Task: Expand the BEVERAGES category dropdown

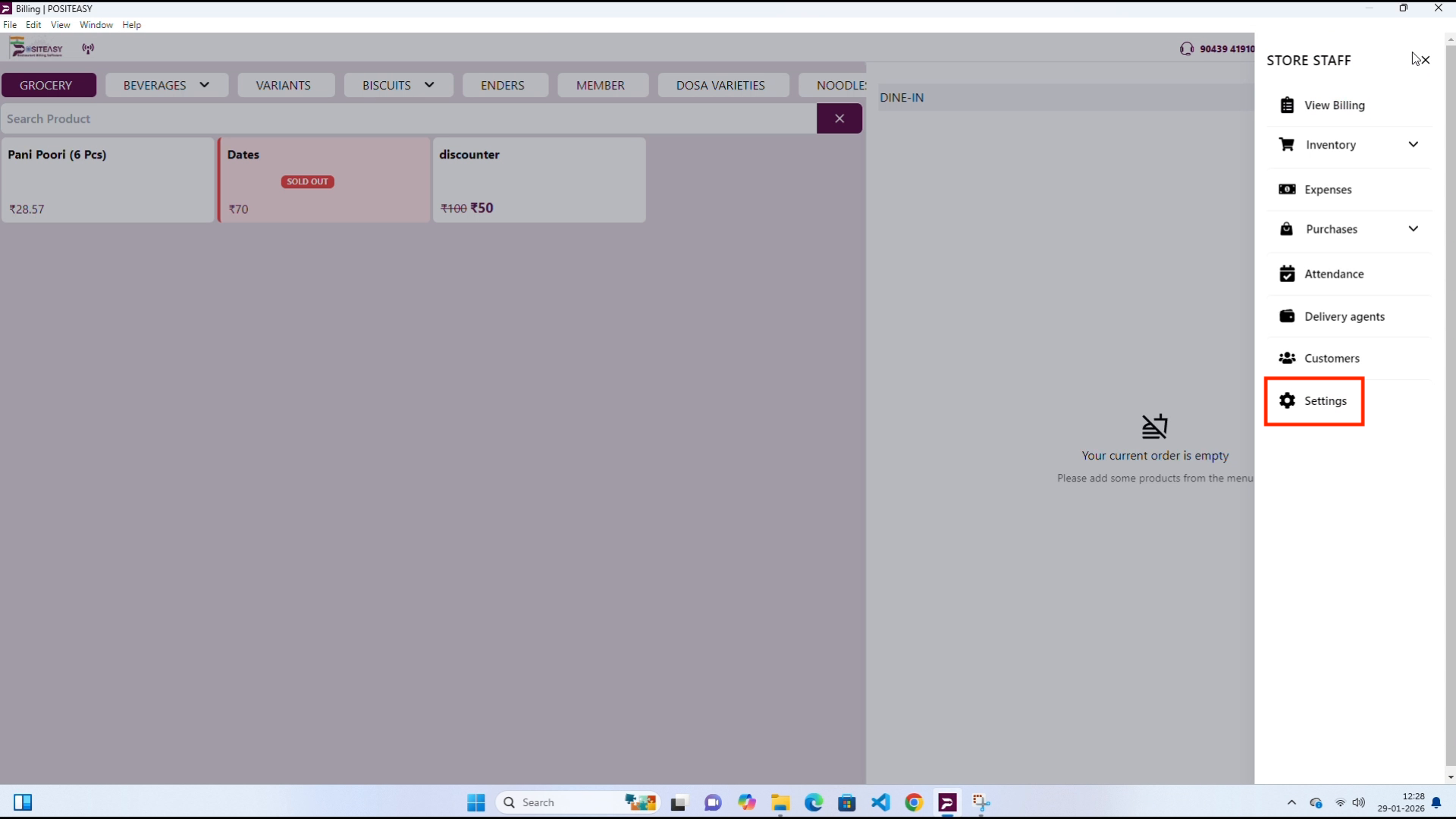Action: click(x=205, y=85)
